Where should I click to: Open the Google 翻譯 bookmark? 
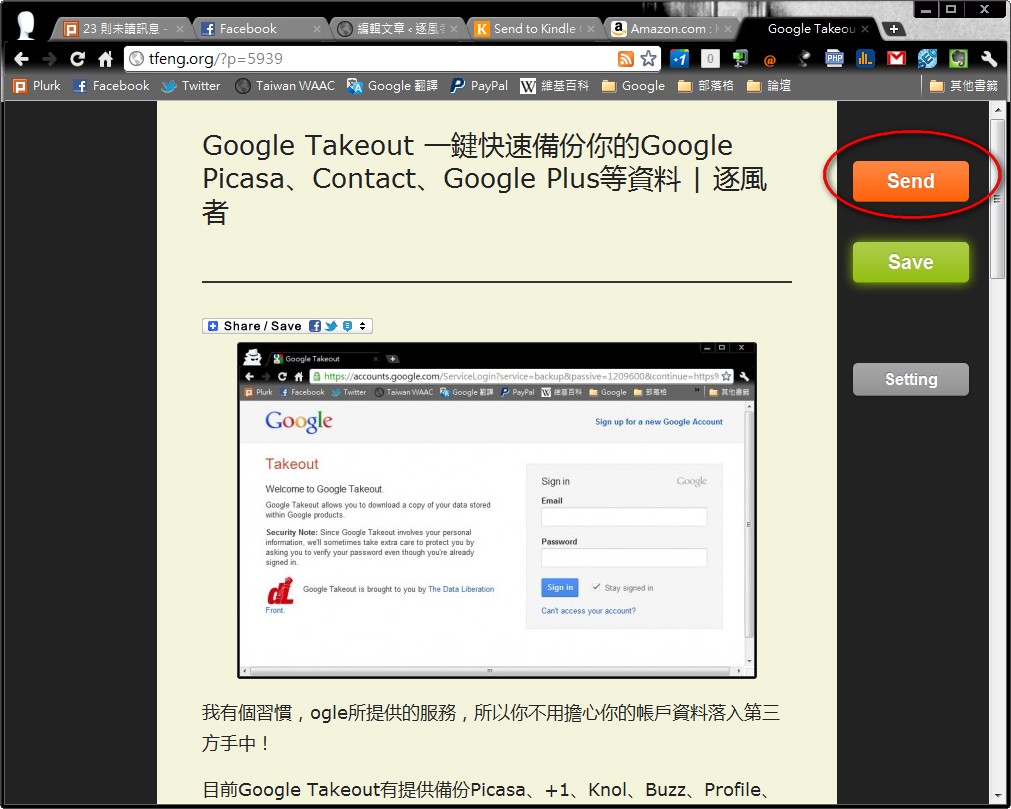pos(392,86)
